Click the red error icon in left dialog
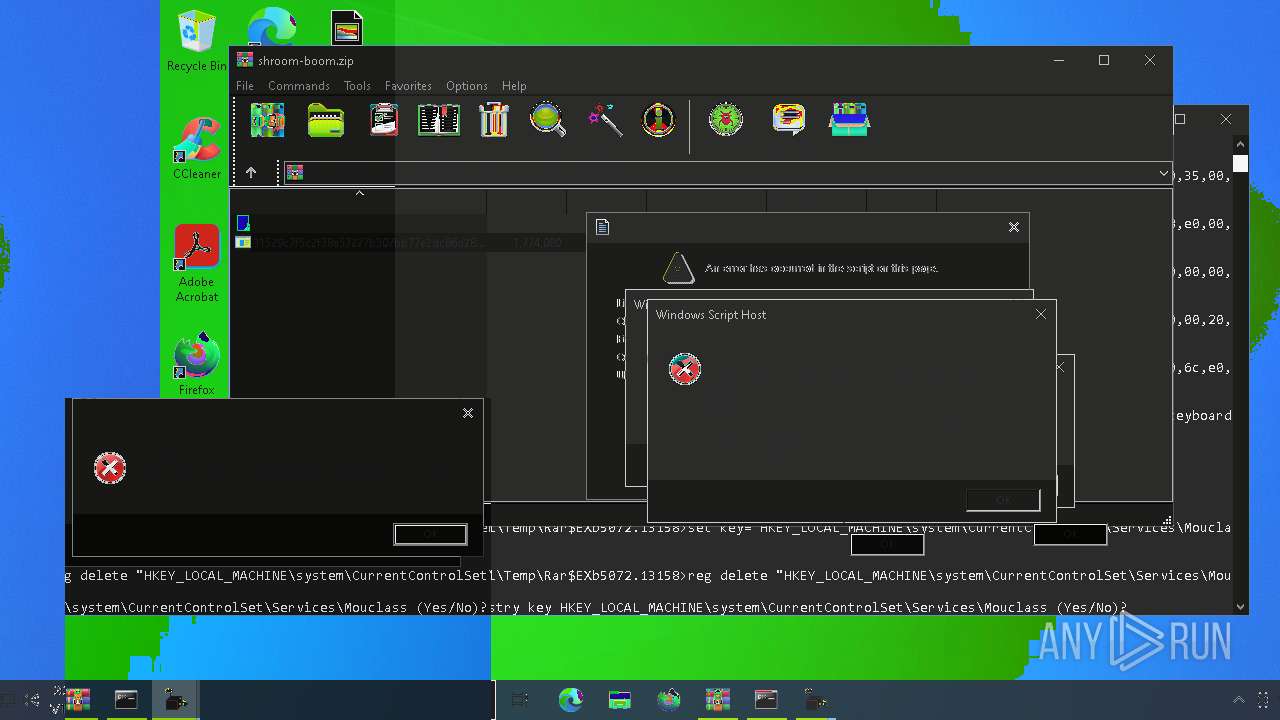Screen dimensions: 1280x720 click(x=110, y=468)
